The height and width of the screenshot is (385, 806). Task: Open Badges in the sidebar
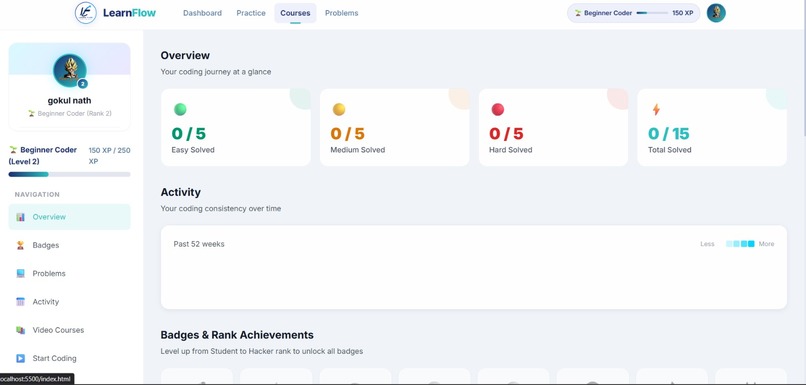click(69, 245)
